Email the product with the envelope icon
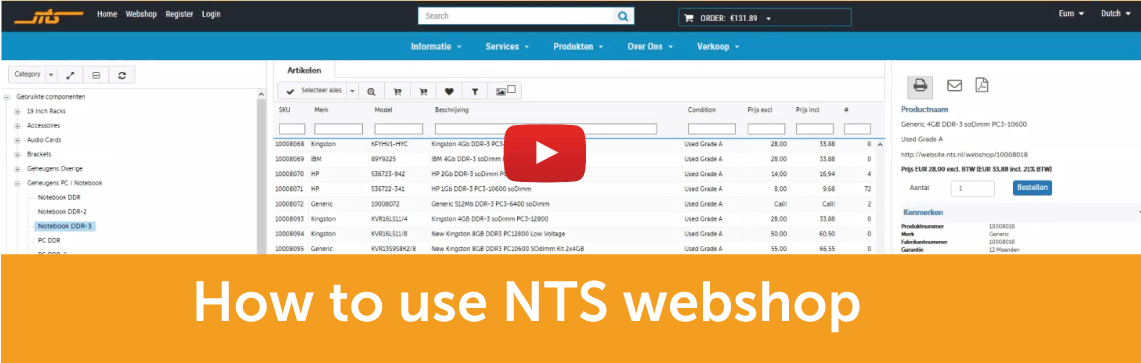This screenshot has width=1141, height=363. pyautogui.click(x=954, y=85)
